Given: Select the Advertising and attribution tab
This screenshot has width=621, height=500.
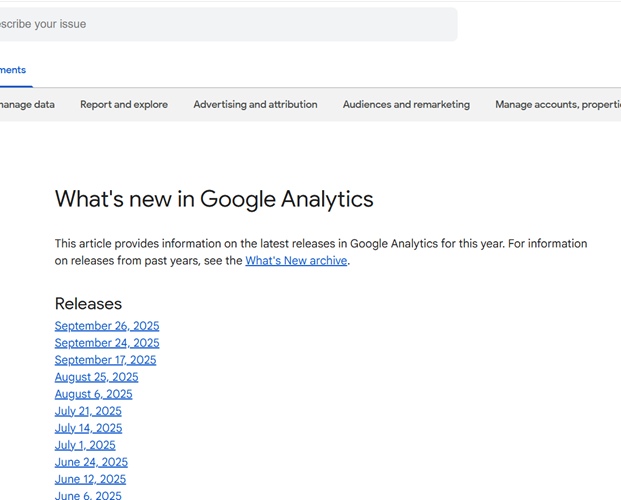Looking at the screenshot, I should click(255, 105).
